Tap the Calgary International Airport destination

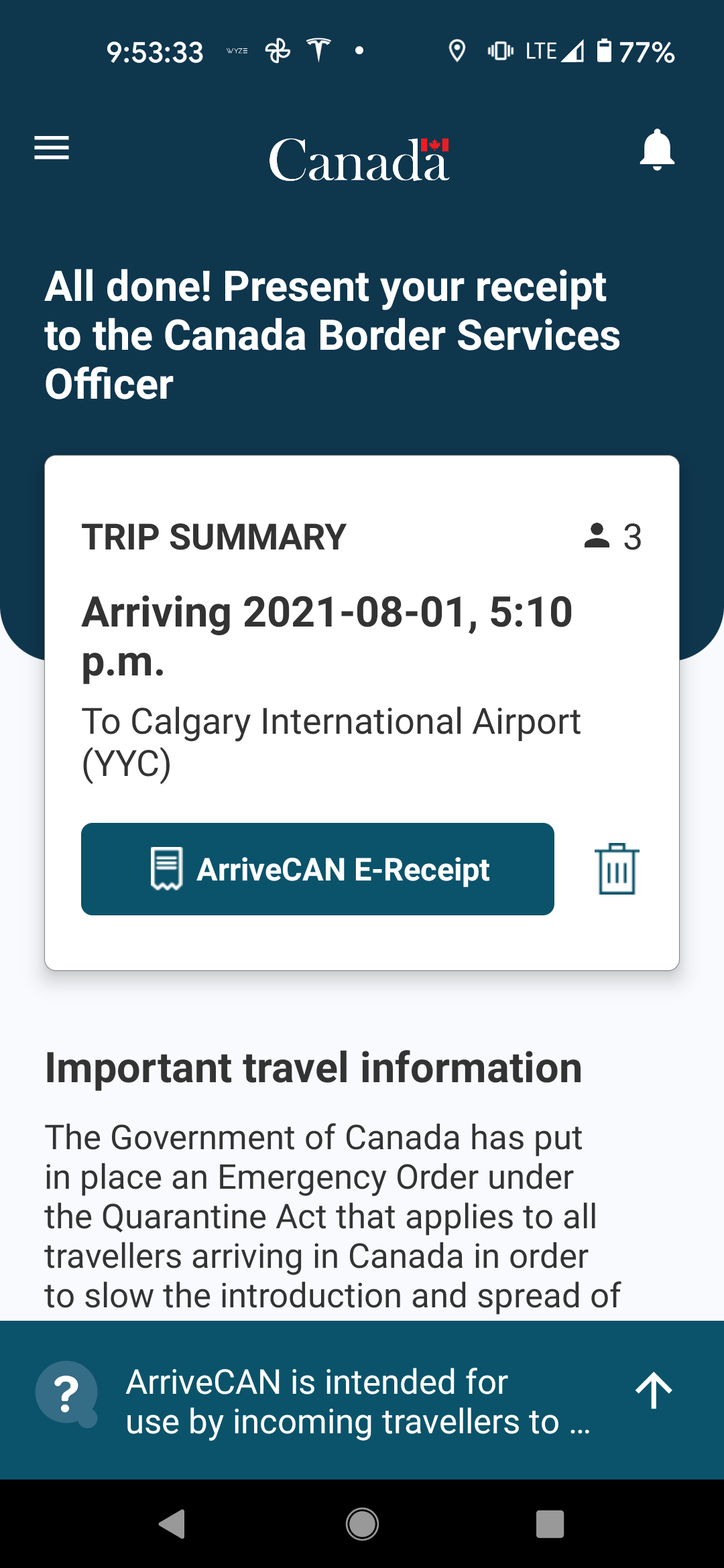[x=331, y=742]
